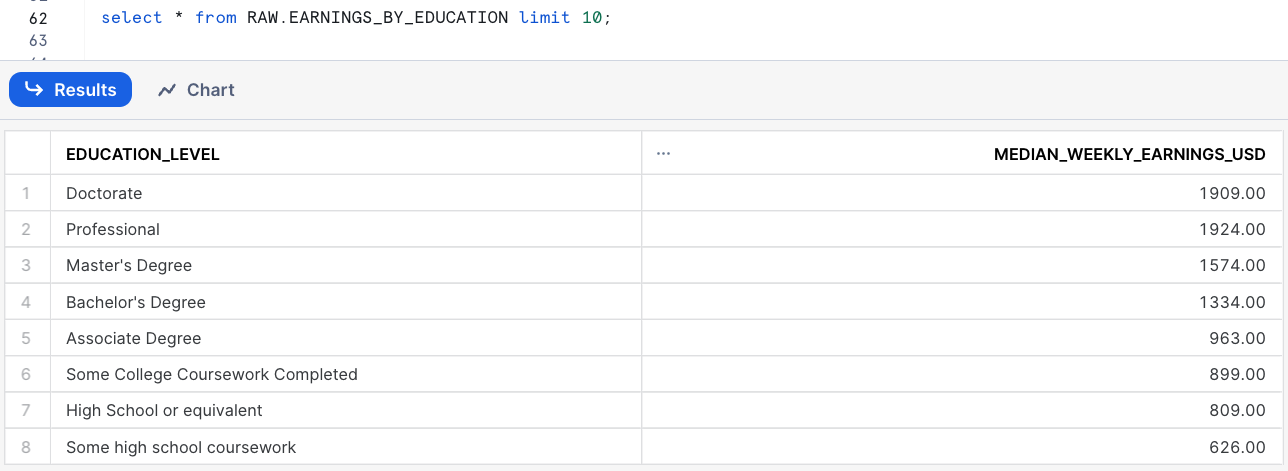Screen dimensions: 1288x471
Task: Click line number 63 in editor gutter
Action: (39, 41)
